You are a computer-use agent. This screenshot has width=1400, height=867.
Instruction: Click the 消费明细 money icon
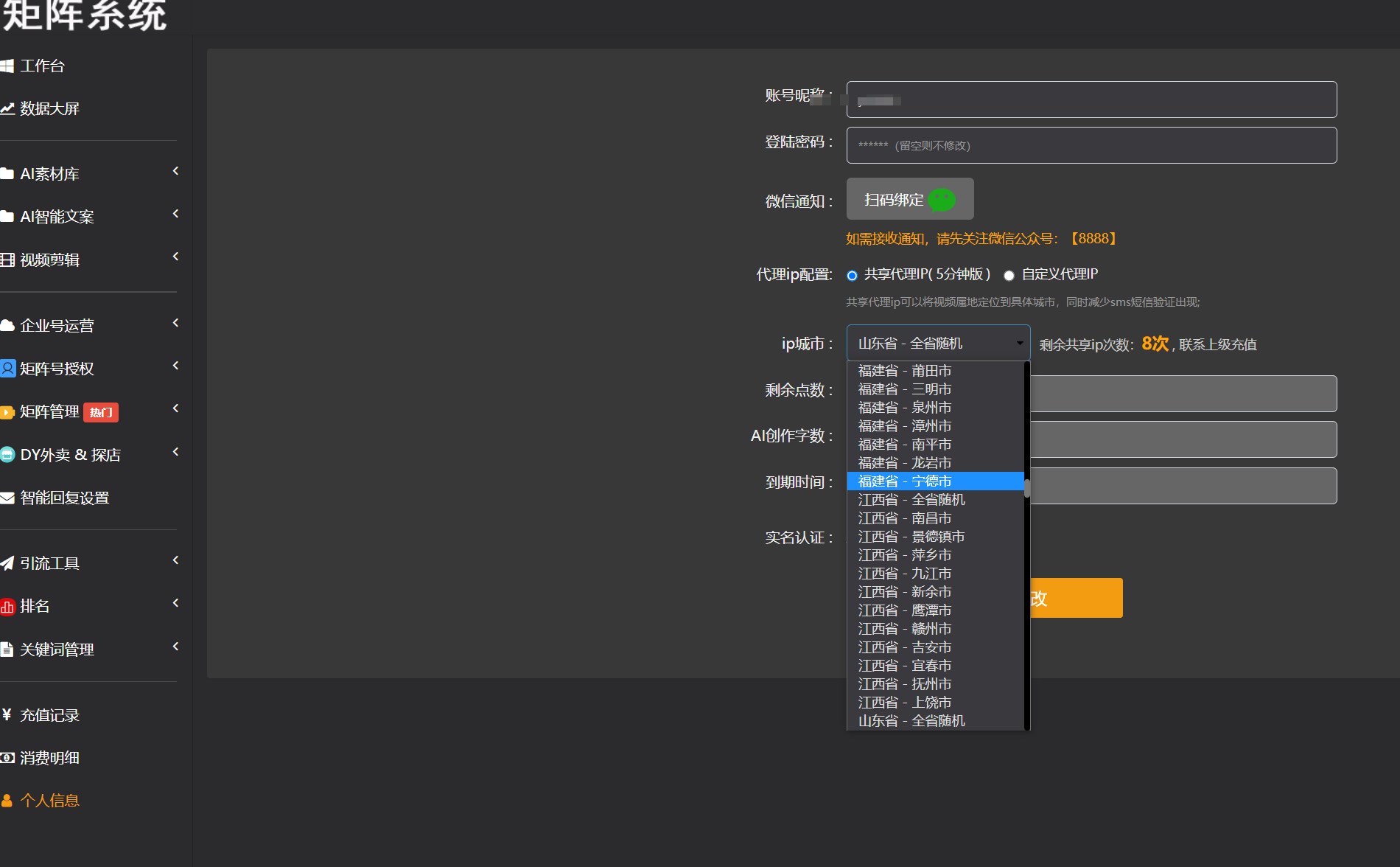7,758
